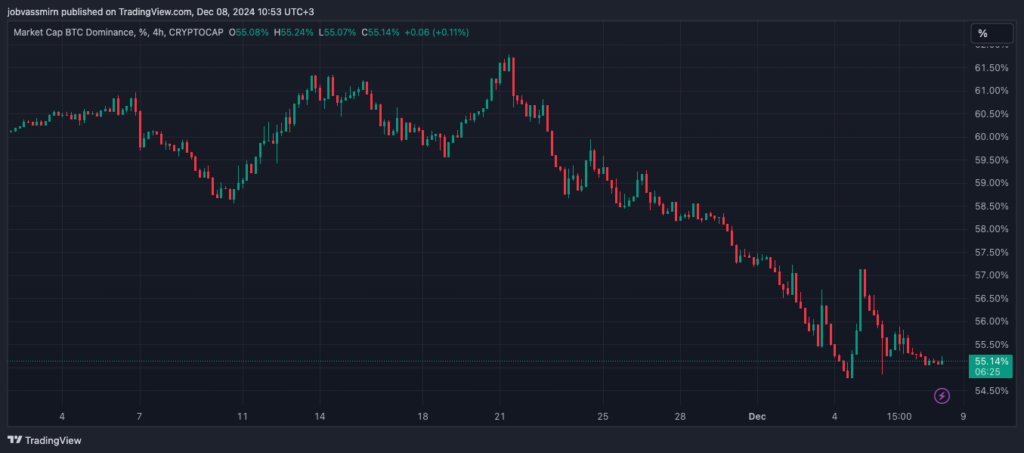Click the 61.50% price axis label
The image size is (1024, 453).
pos(991,68)
